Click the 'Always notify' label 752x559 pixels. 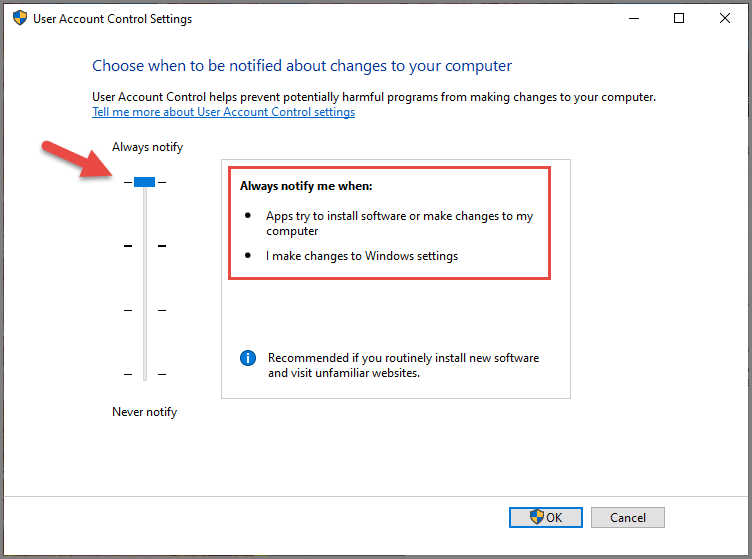tap(147, 147)
